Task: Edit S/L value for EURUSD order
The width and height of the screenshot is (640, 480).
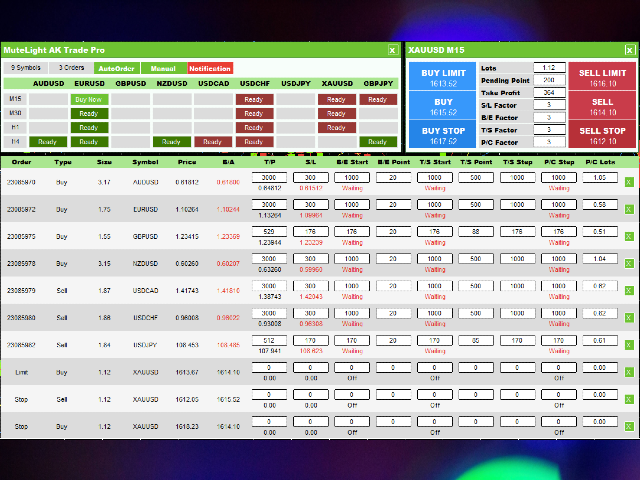Action: [x=311, y=204]
